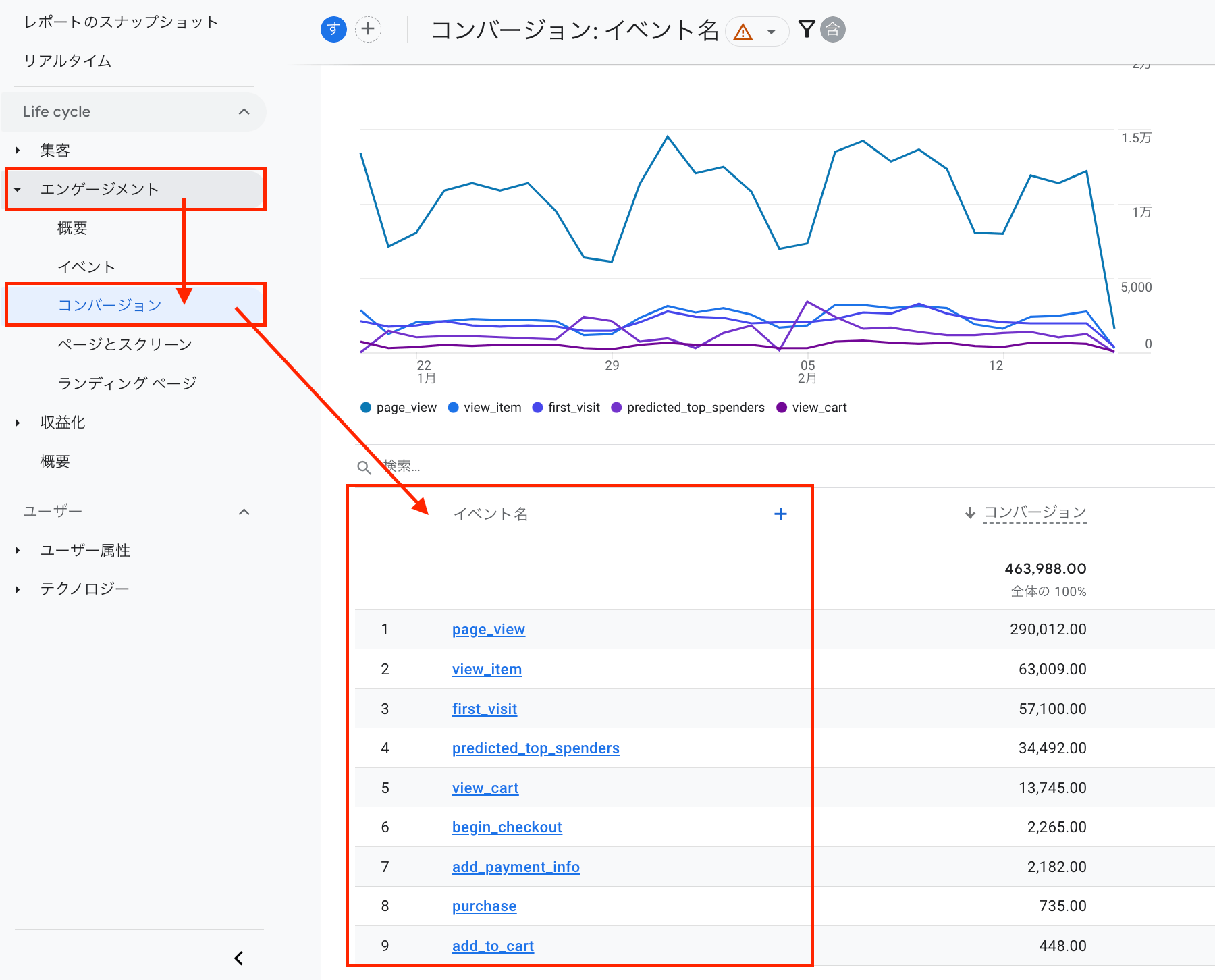Open レポートのスナップショット
The height and width of the screenshot is (980, 1215).
(121, 22)
